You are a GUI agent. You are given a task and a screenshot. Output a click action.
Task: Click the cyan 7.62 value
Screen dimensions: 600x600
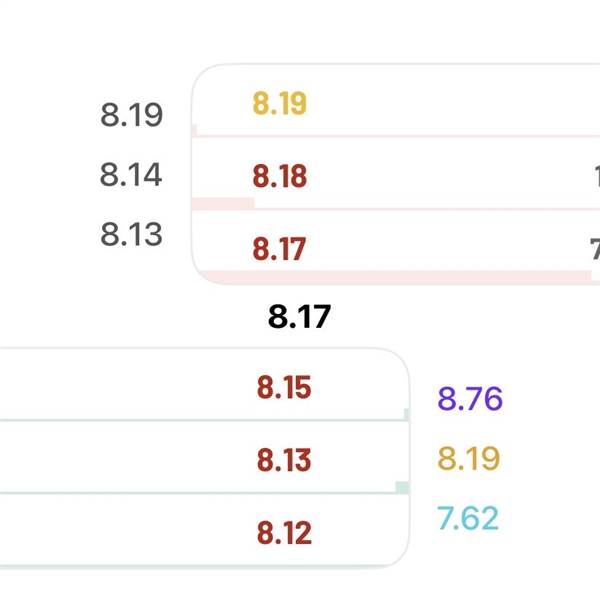(x=467, y=519)
